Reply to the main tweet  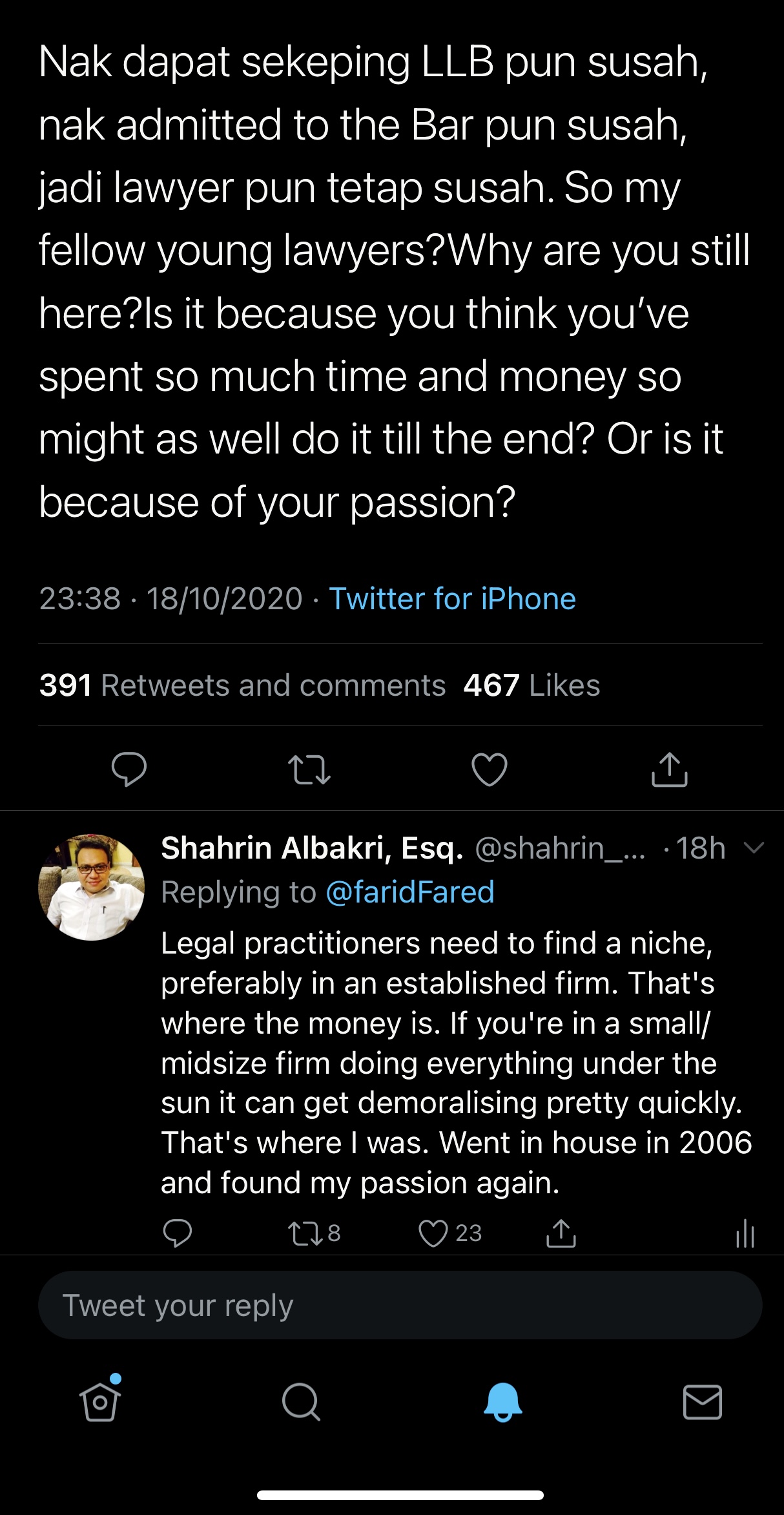tap(129, 769)
